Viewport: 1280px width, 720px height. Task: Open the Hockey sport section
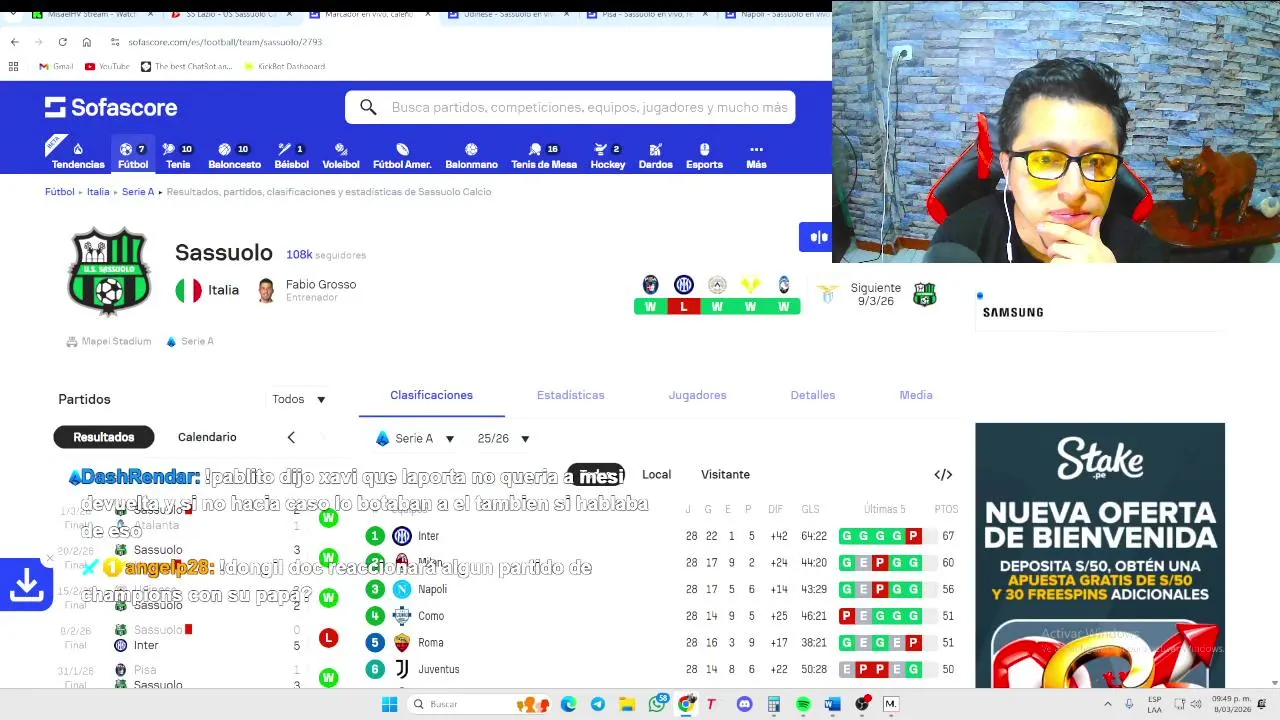click(x=607, y=155)
